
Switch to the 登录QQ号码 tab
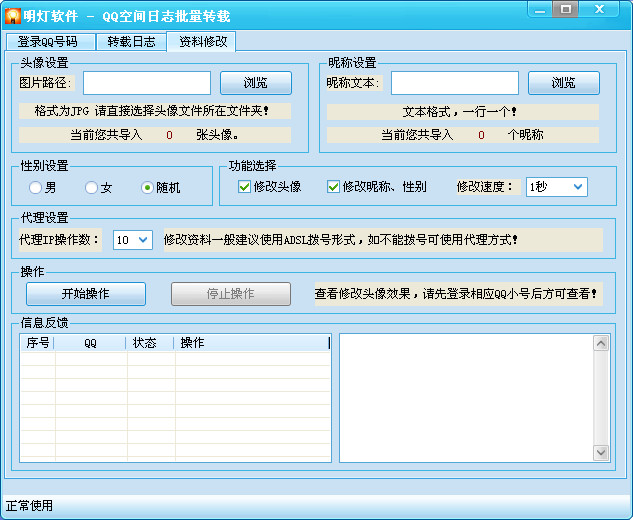point(51,42)
